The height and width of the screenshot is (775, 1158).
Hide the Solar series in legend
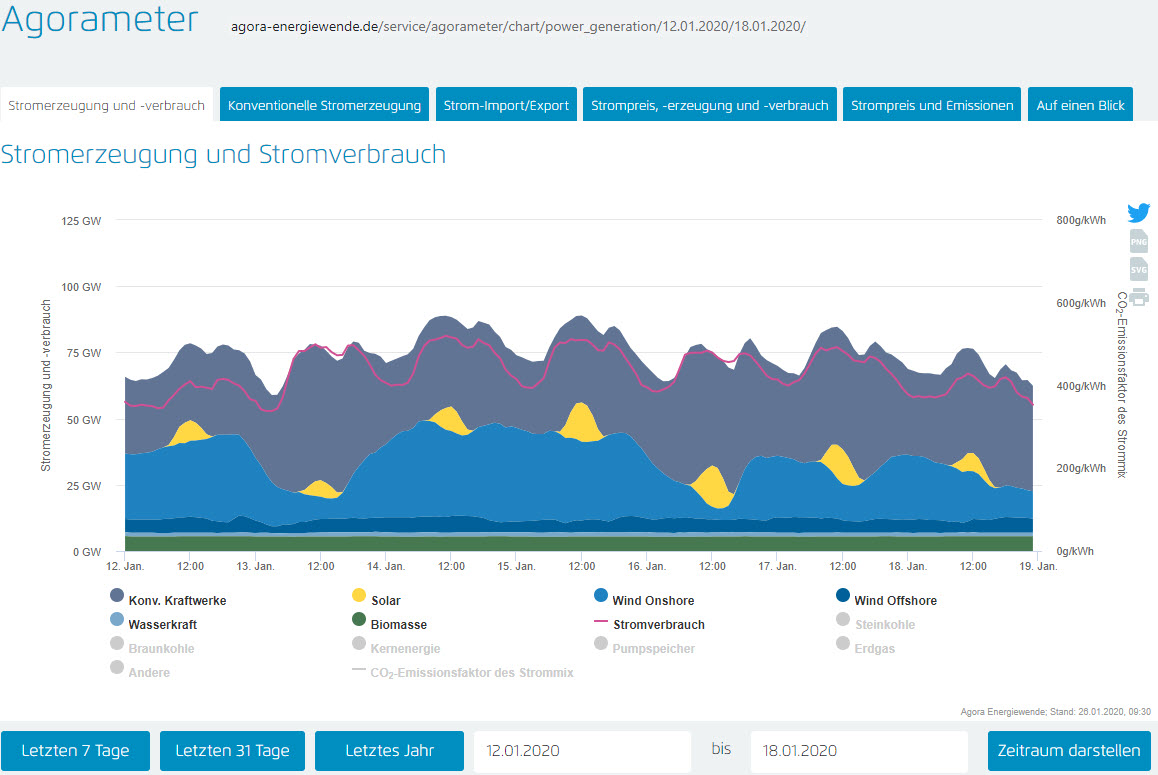coord(385,600)
